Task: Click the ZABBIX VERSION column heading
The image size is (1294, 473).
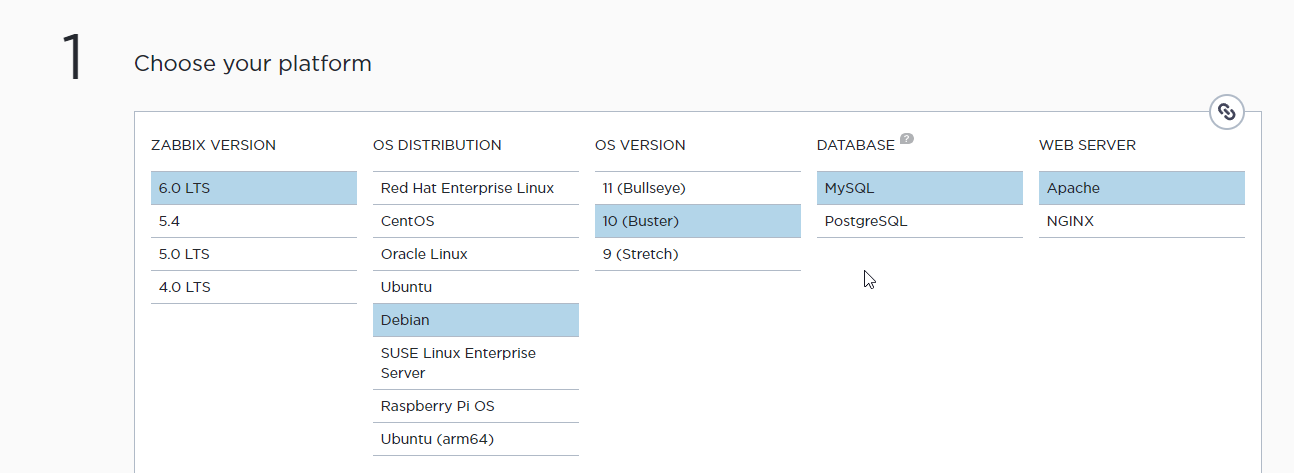Action: [213, 145]
